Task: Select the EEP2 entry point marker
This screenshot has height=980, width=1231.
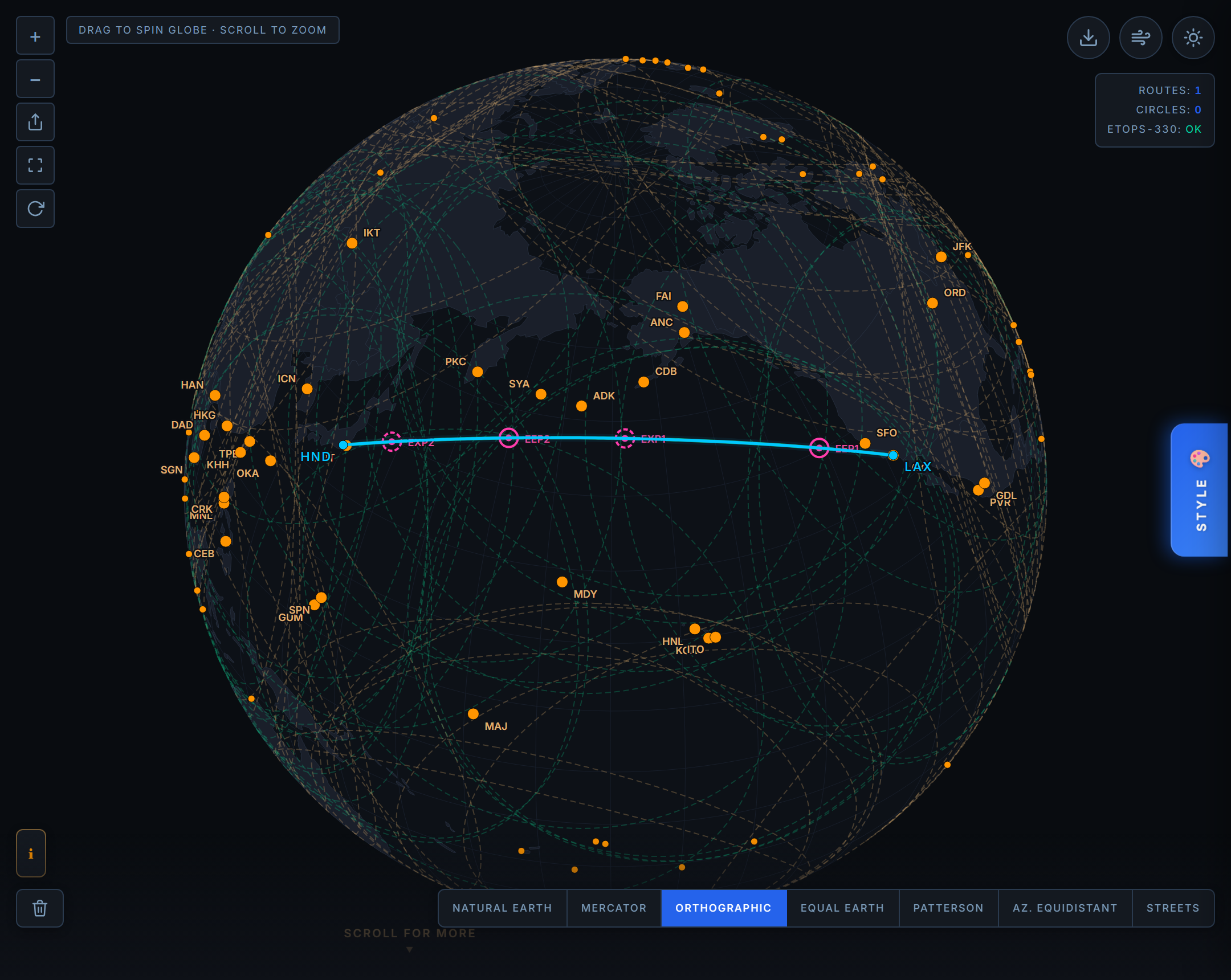Action: (x=509, y=438)
